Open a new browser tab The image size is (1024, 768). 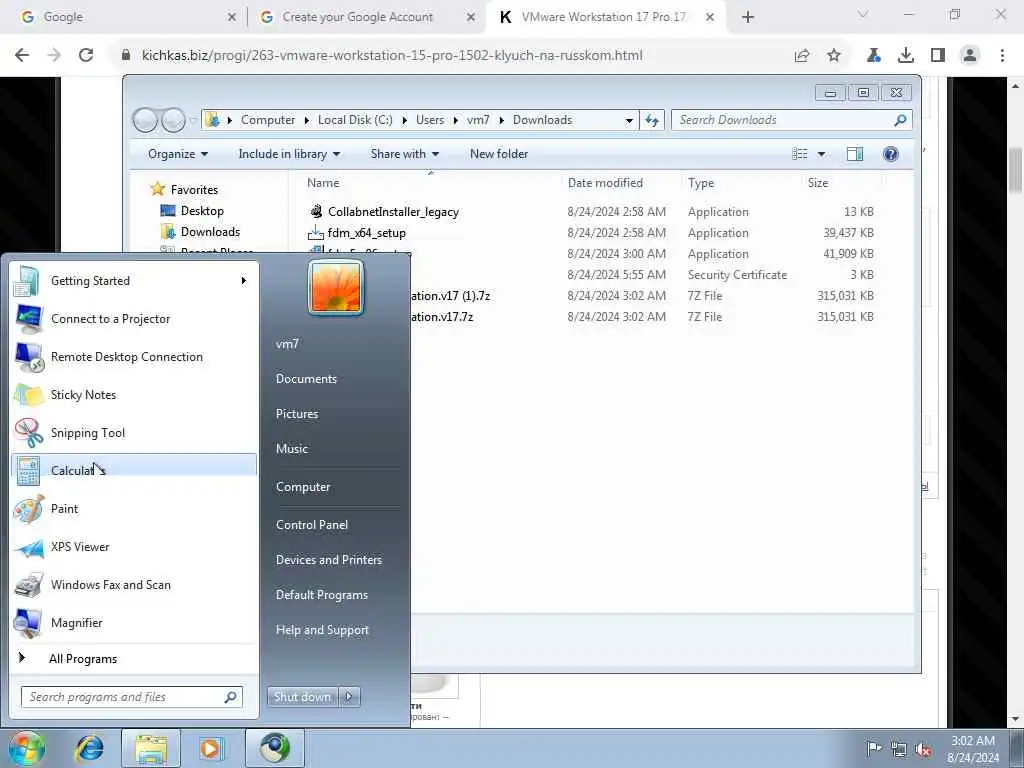(x=748, y=18)
